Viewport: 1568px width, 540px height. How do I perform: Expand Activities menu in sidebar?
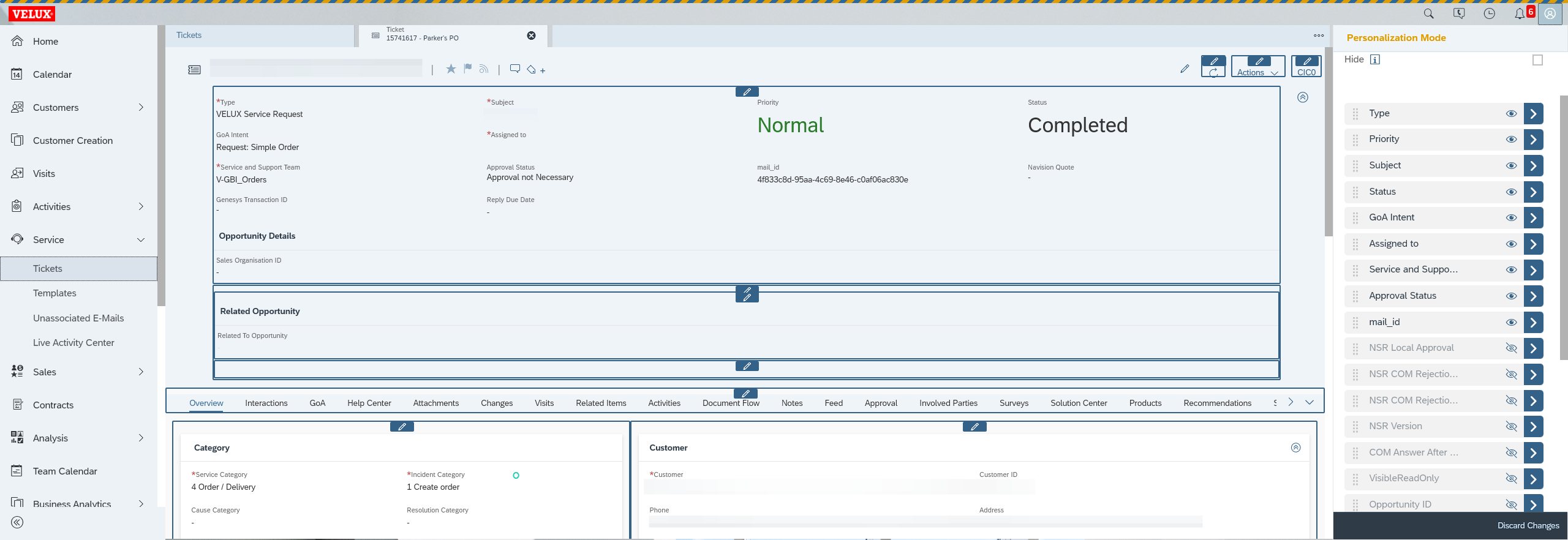(x=141, y=206)
